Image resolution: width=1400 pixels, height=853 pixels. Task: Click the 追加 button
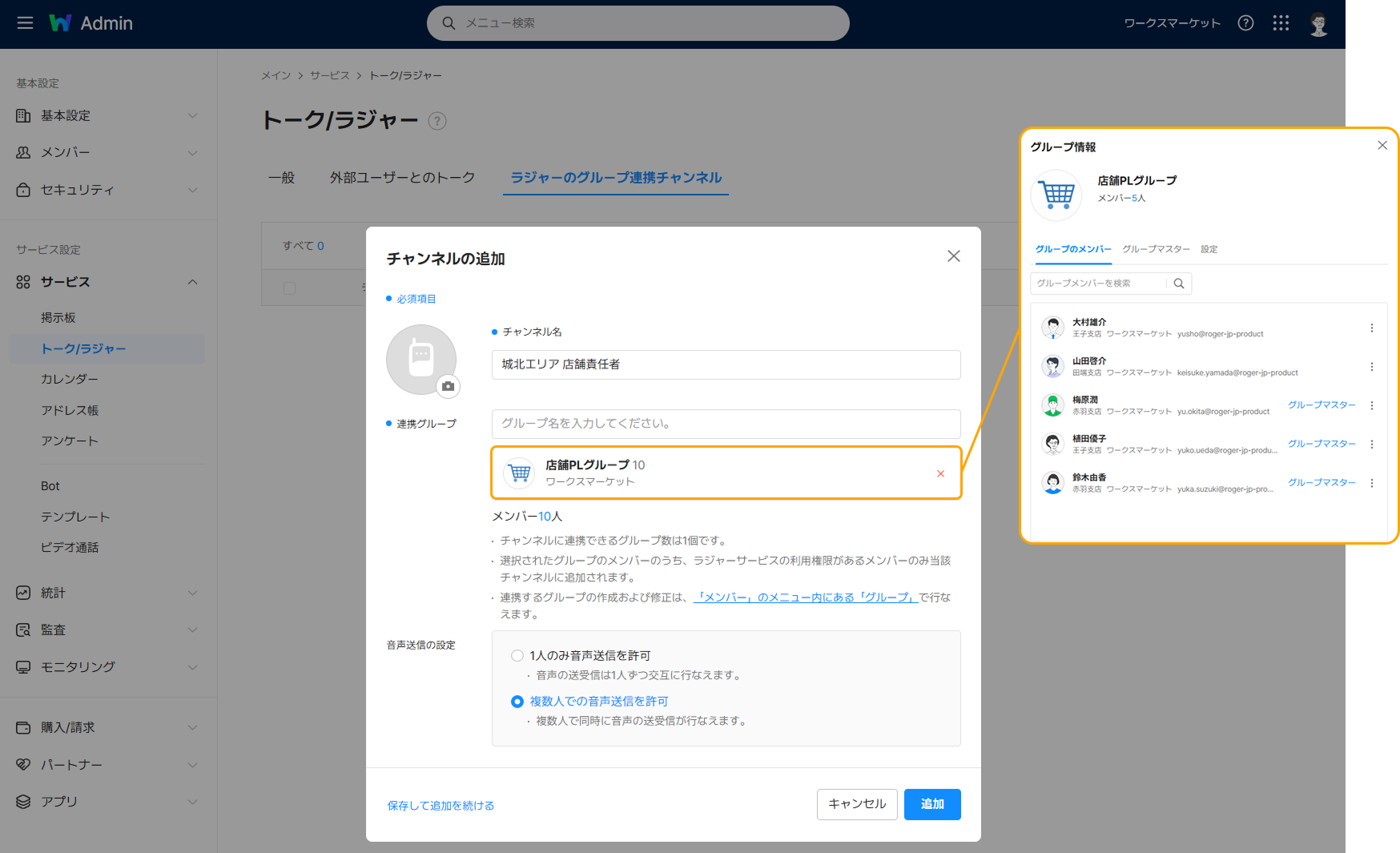coord(931,804)
